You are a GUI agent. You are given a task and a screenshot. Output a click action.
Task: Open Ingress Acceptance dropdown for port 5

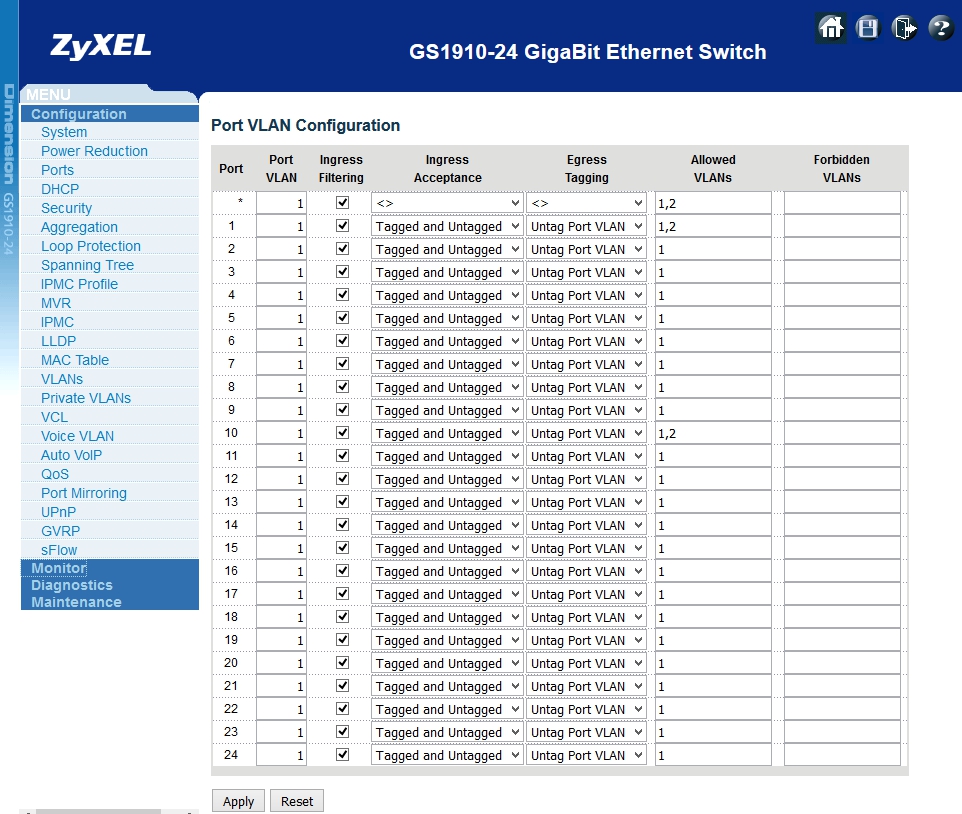click(447, 318)
